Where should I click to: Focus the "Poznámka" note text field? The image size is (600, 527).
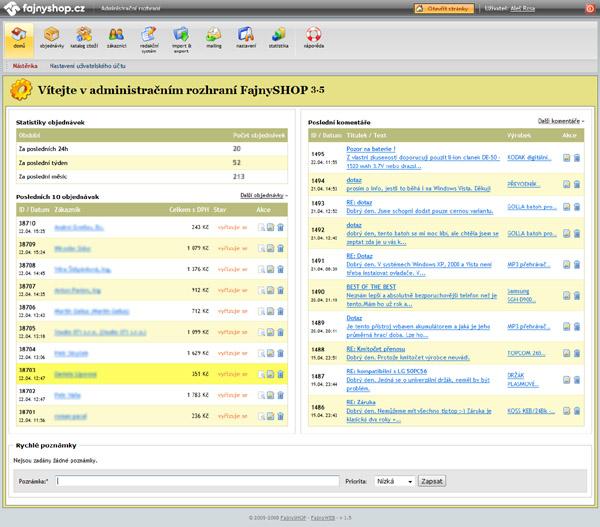pos(197,481)
